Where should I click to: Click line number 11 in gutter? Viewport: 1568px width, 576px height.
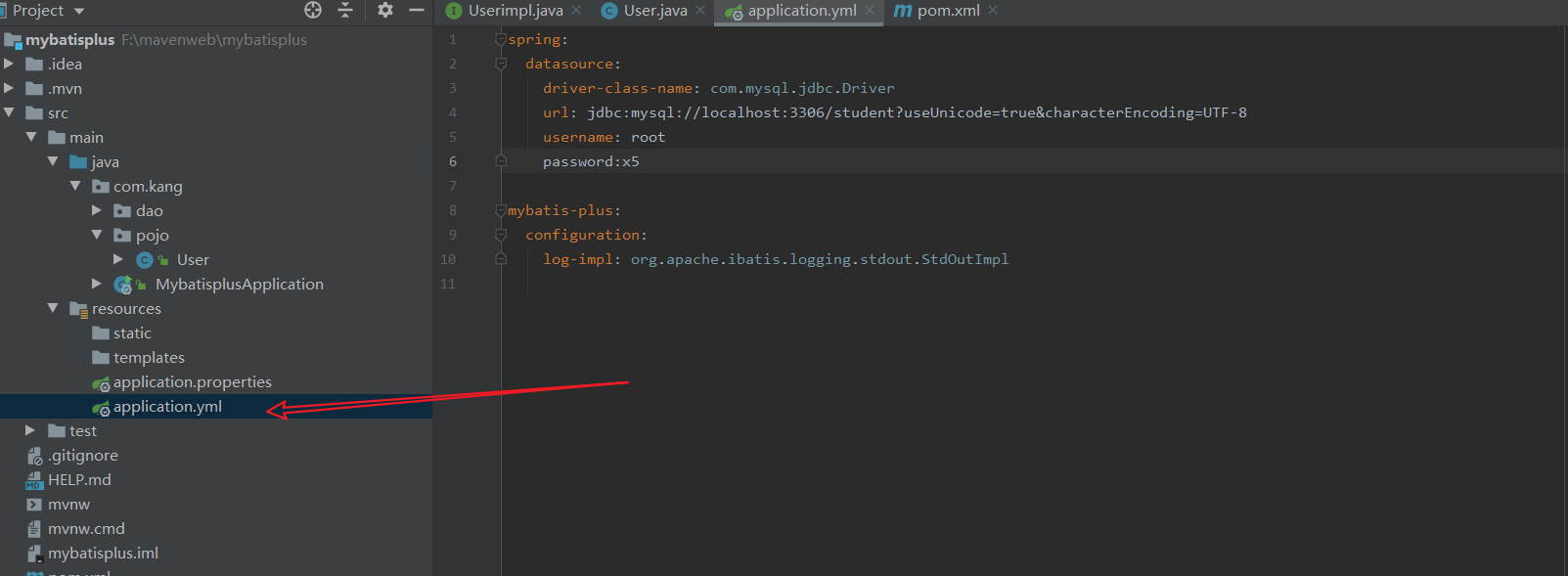coord(448,284)
